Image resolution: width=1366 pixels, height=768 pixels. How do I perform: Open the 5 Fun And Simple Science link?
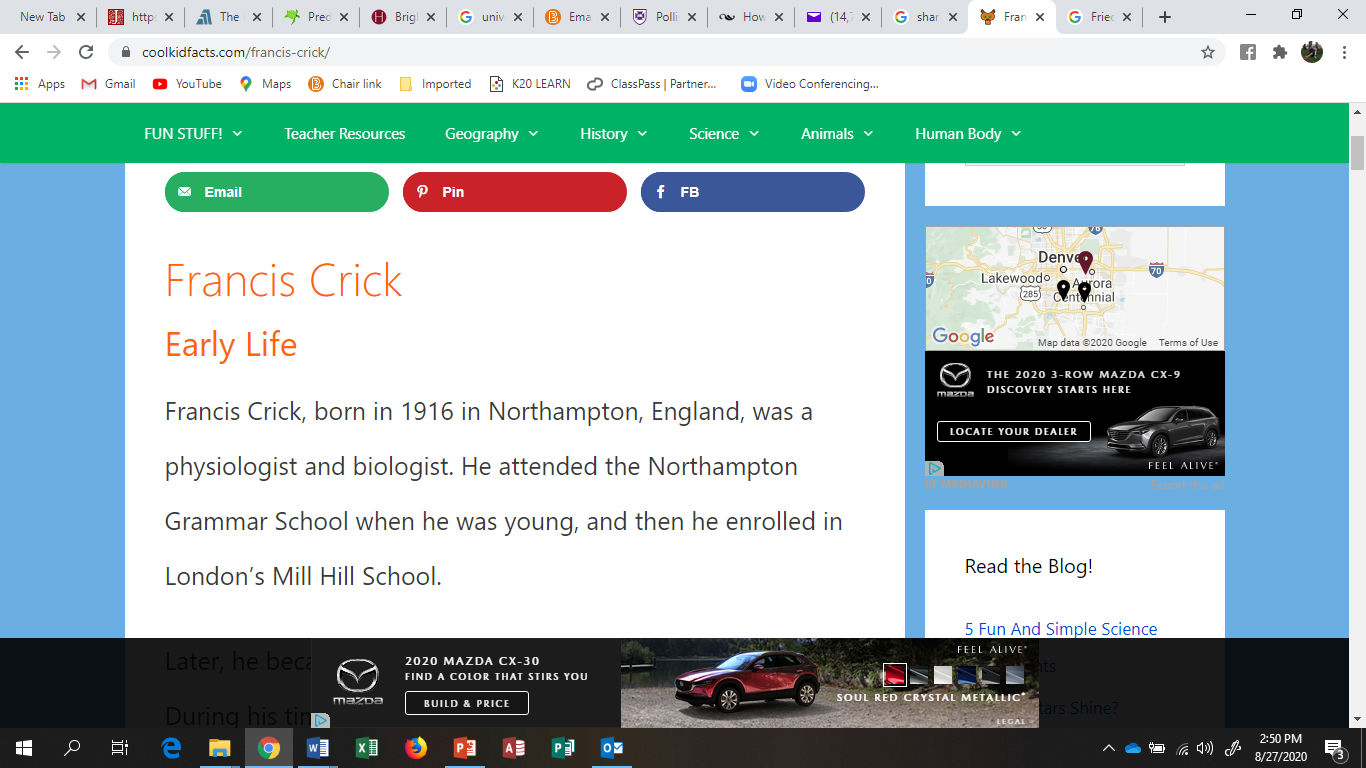pos(1060,629)
